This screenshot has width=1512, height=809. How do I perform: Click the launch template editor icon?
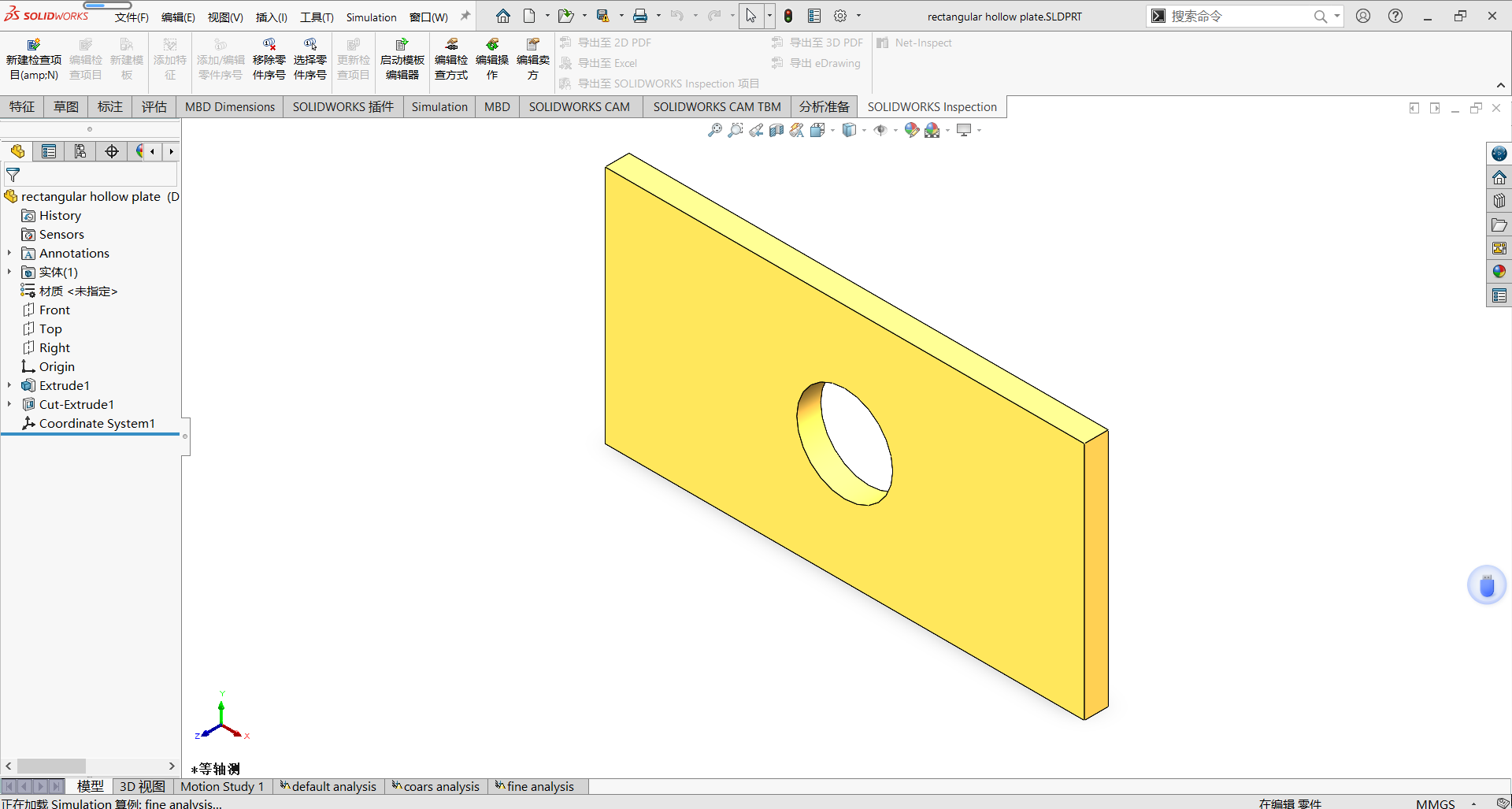coord(402,59)
